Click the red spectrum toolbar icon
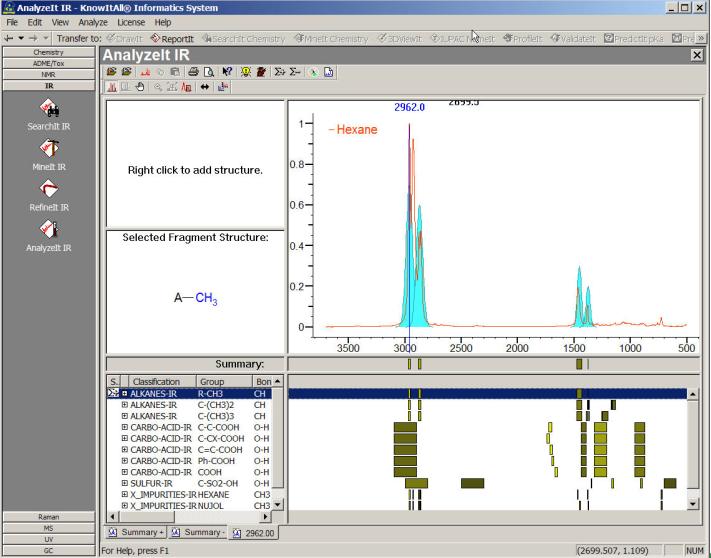The image size is (711, 558). [145, 72]
